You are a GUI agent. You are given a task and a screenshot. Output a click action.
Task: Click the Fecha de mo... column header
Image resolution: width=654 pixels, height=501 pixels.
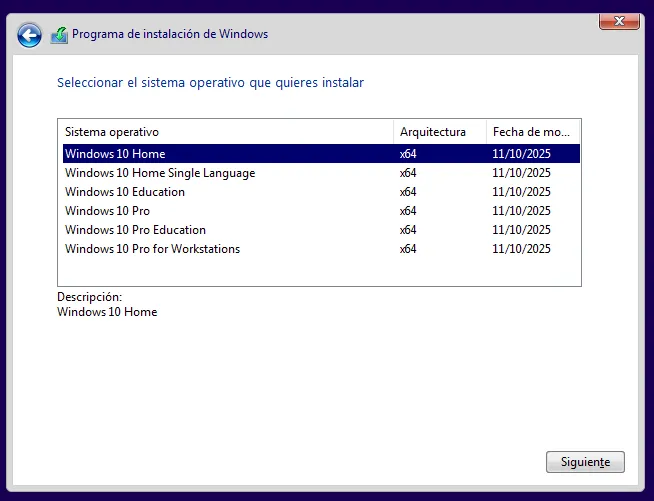point(533,132)
